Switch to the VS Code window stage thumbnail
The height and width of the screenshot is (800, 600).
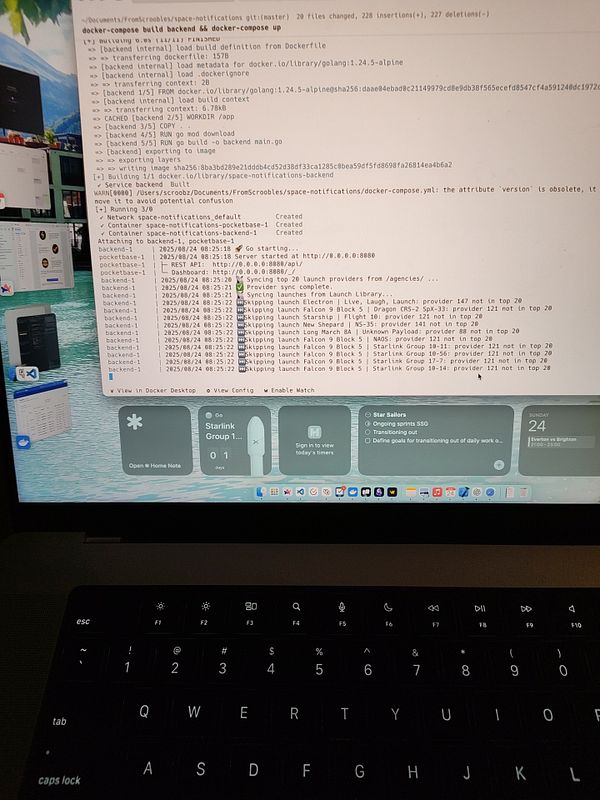[x=37, y=339]
